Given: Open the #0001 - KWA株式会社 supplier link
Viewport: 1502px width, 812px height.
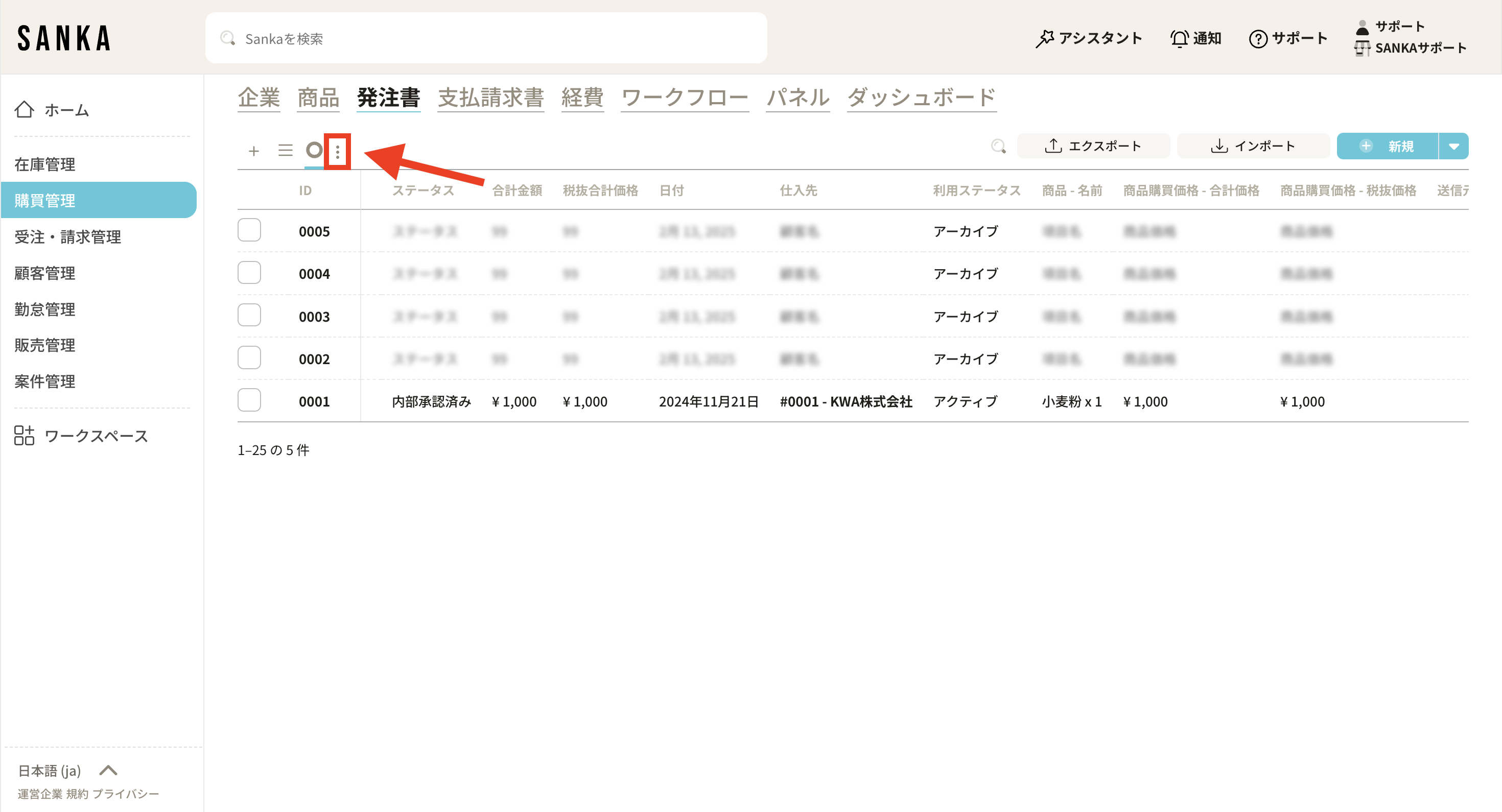Looking at the screenshot, I should [846, 401].
